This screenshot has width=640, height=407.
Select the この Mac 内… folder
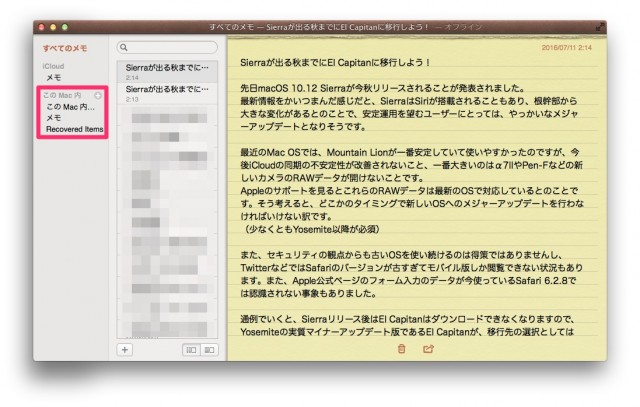(70, 107)
